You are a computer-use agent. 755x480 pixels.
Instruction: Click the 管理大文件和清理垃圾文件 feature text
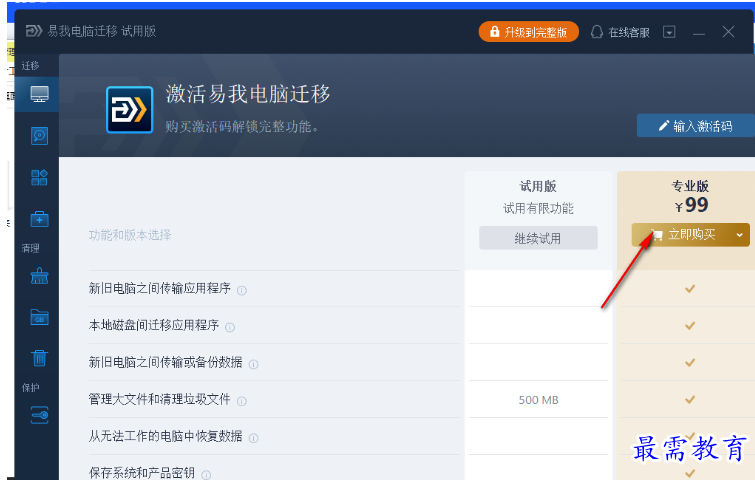[159, 399]
